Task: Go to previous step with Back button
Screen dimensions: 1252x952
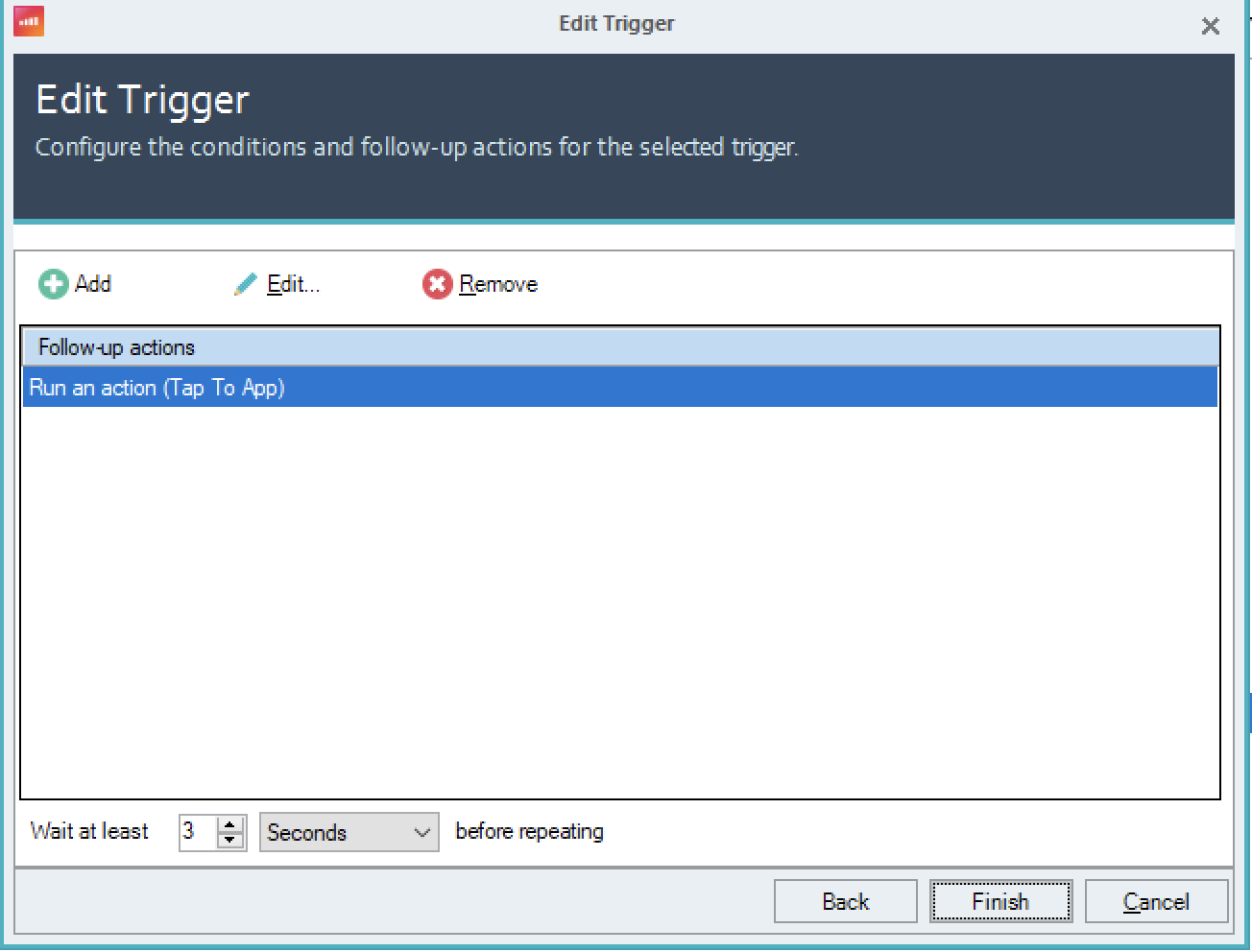Action: [x=845, y=901]
